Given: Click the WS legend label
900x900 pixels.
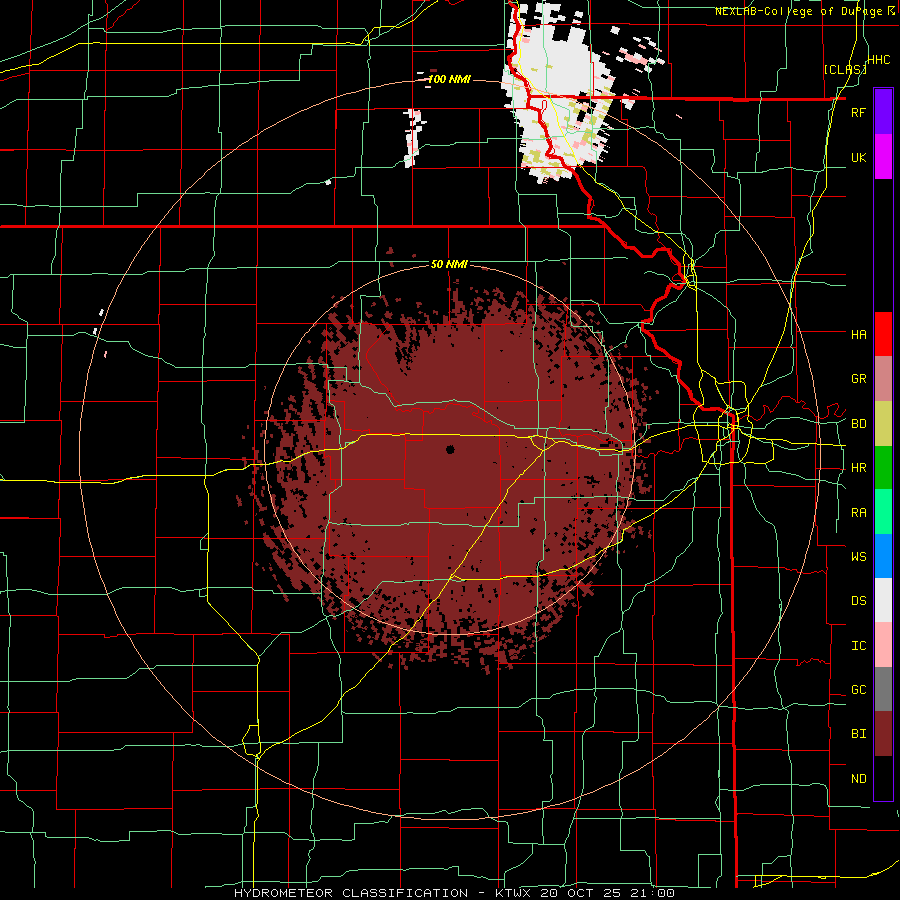Looking at the screenshot, I should coord(858,557).
